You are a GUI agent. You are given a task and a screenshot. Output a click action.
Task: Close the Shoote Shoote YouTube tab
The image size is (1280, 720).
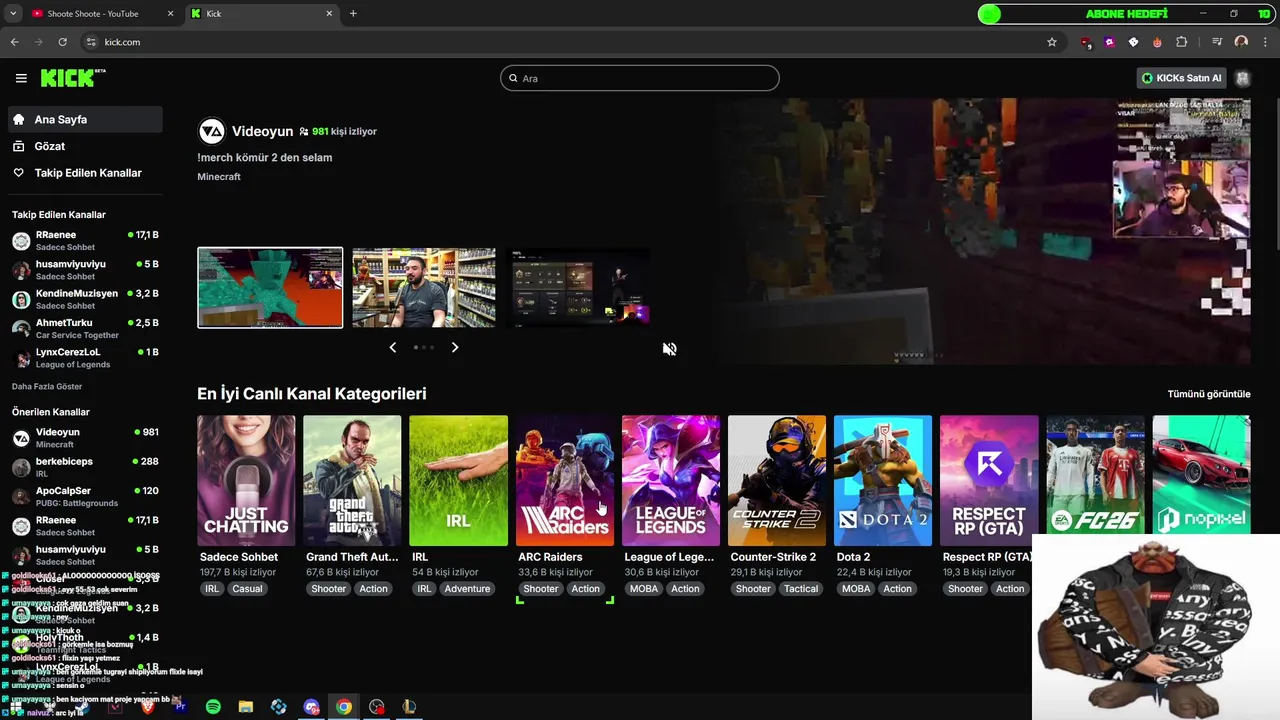point(170,14)
